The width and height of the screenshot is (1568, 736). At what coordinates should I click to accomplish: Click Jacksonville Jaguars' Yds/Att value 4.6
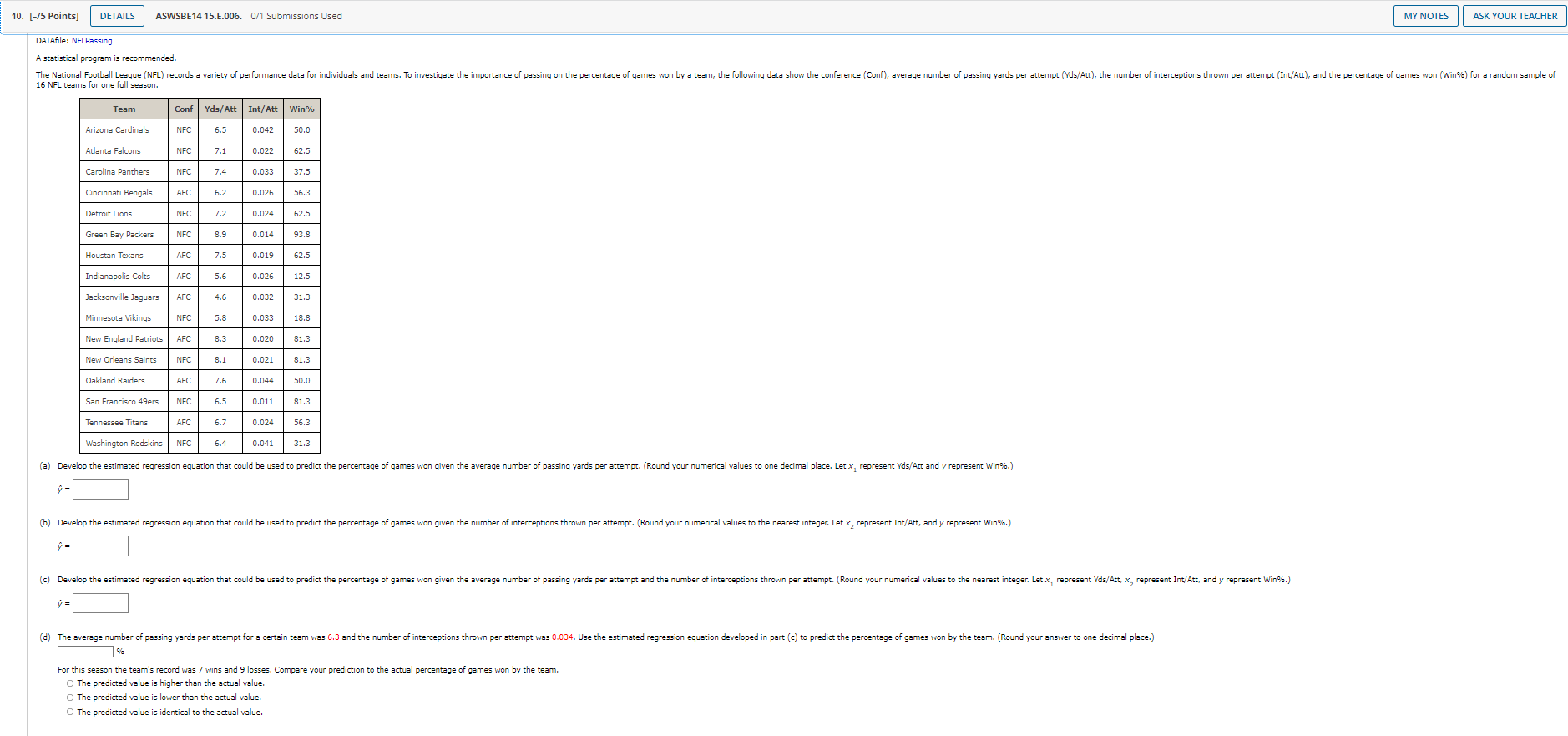[x=220, y=297]
